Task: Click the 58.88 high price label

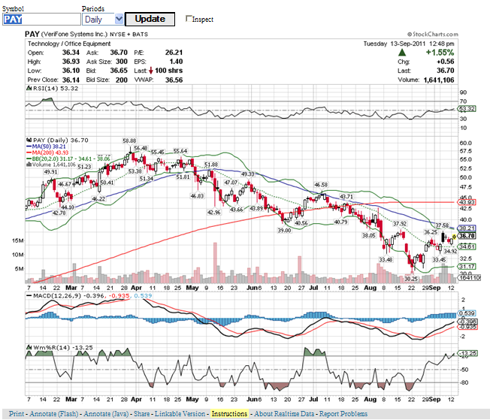Action: tap(129, 141)
